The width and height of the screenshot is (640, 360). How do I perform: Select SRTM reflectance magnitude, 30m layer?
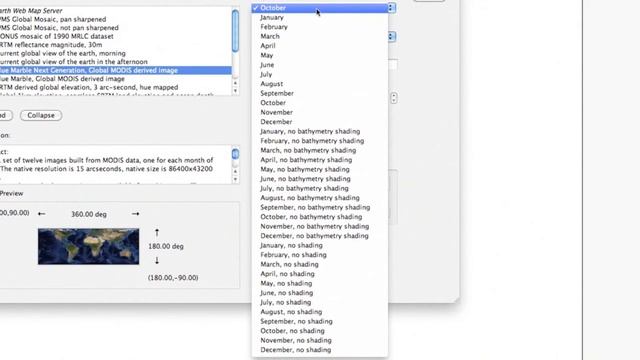[116, 44]
